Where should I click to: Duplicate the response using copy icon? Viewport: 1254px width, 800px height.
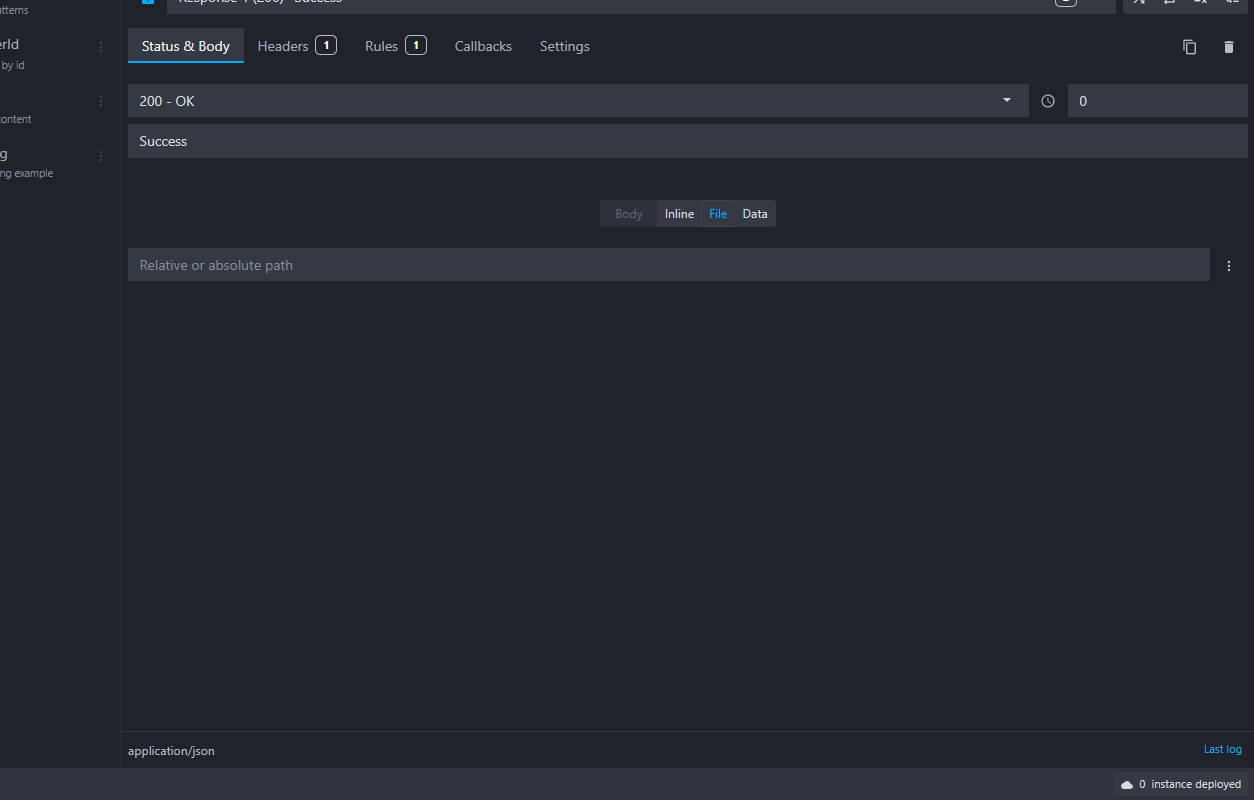(x=1189, y=47)
